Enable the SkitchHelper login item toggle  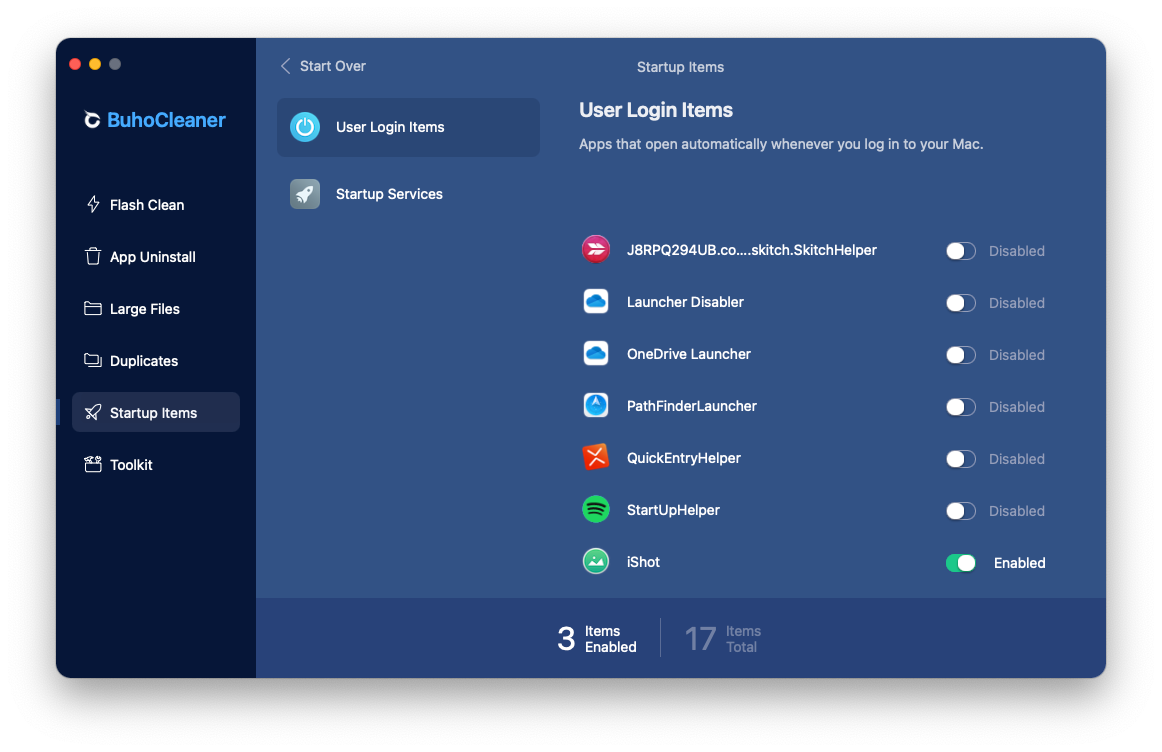pyautogui.click(x=960, y=251)
